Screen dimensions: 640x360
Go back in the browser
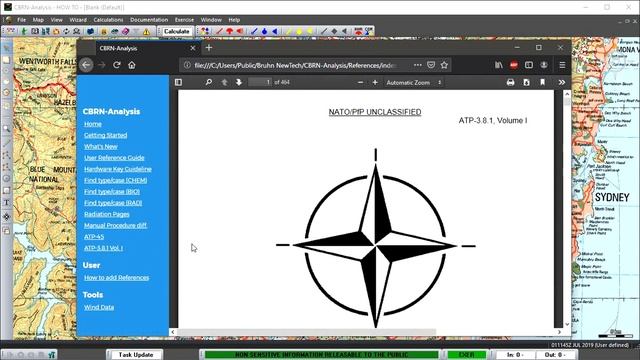pos(87,65)
